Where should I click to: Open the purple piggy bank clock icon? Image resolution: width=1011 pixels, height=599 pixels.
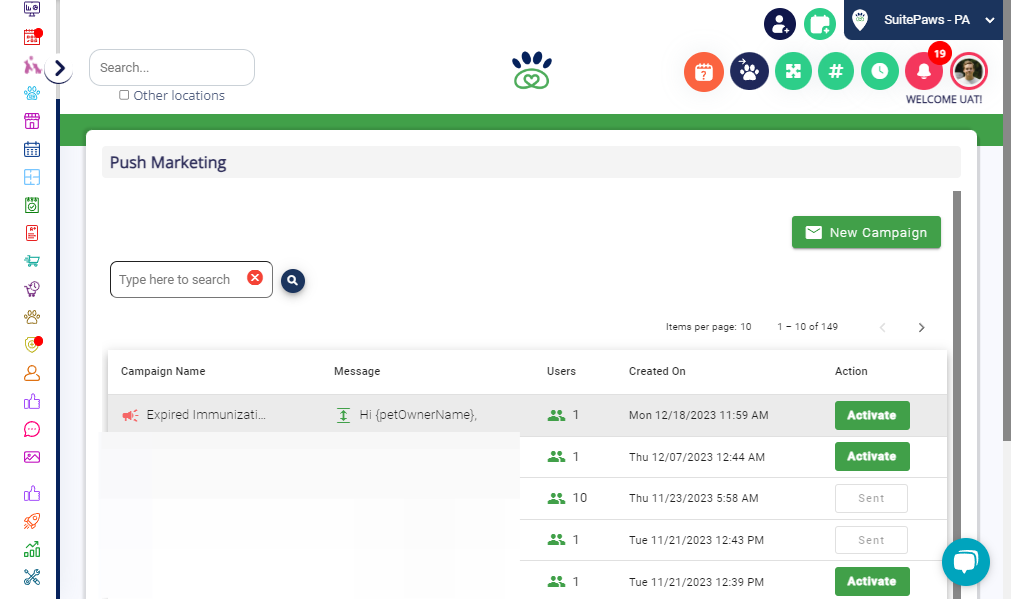tap(32, 288)
